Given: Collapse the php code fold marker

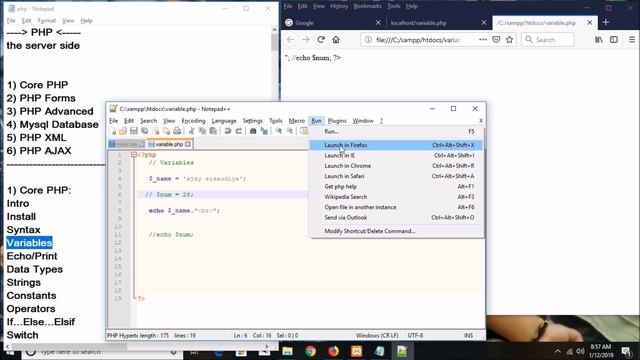Looking at the screenshot, I should pyautogui.click(x=133, y=155).
